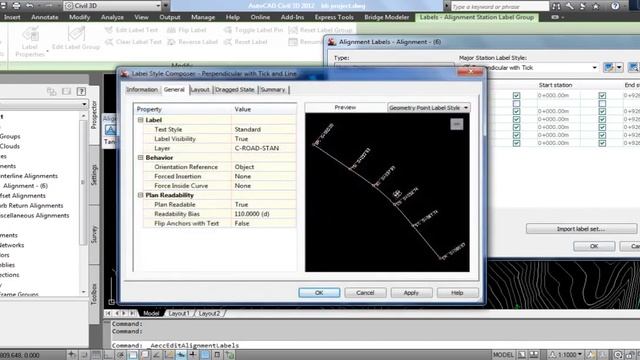Toggle Ortho mode in status bar
640x360 pixels.
point(108,355)
